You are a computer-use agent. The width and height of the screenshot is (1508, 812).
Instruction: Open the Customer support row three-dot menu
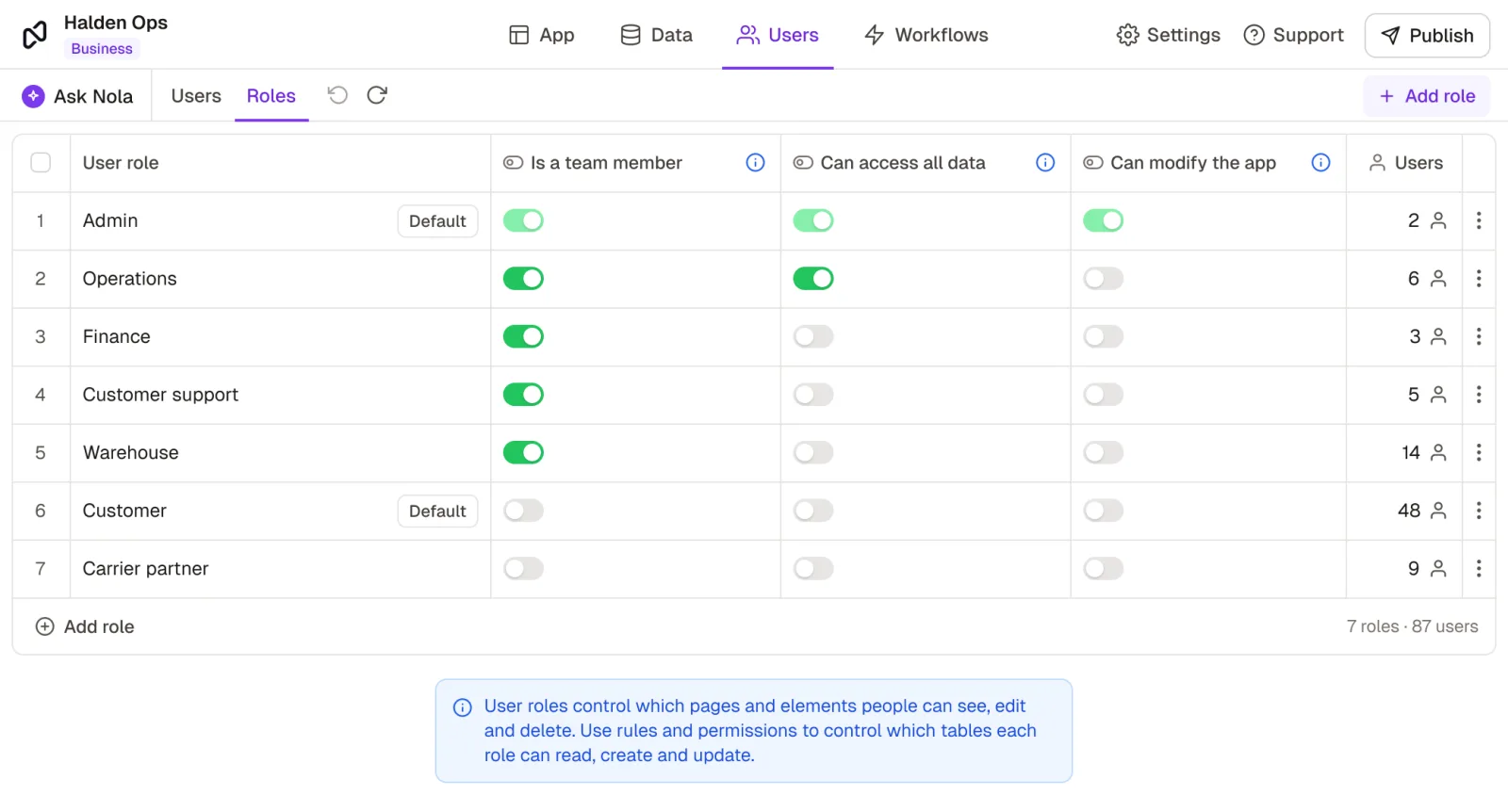(x=1479, y=395)
